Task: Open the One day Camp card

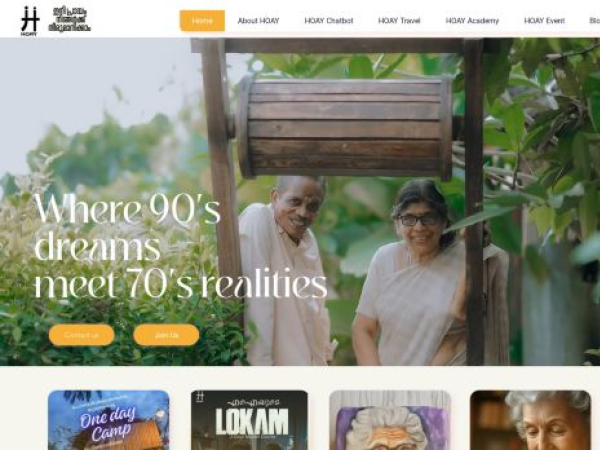Action: click(x=109, y=420)
